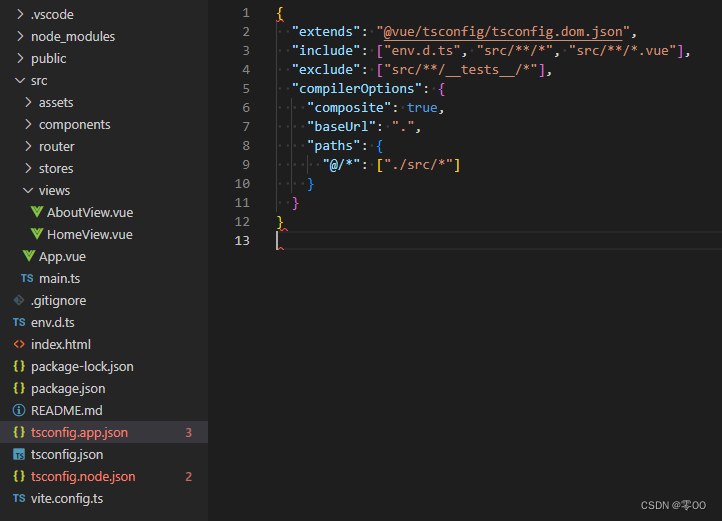Expand the stores folder chevron
Screen dimensions: 722x521
(28, 168)
